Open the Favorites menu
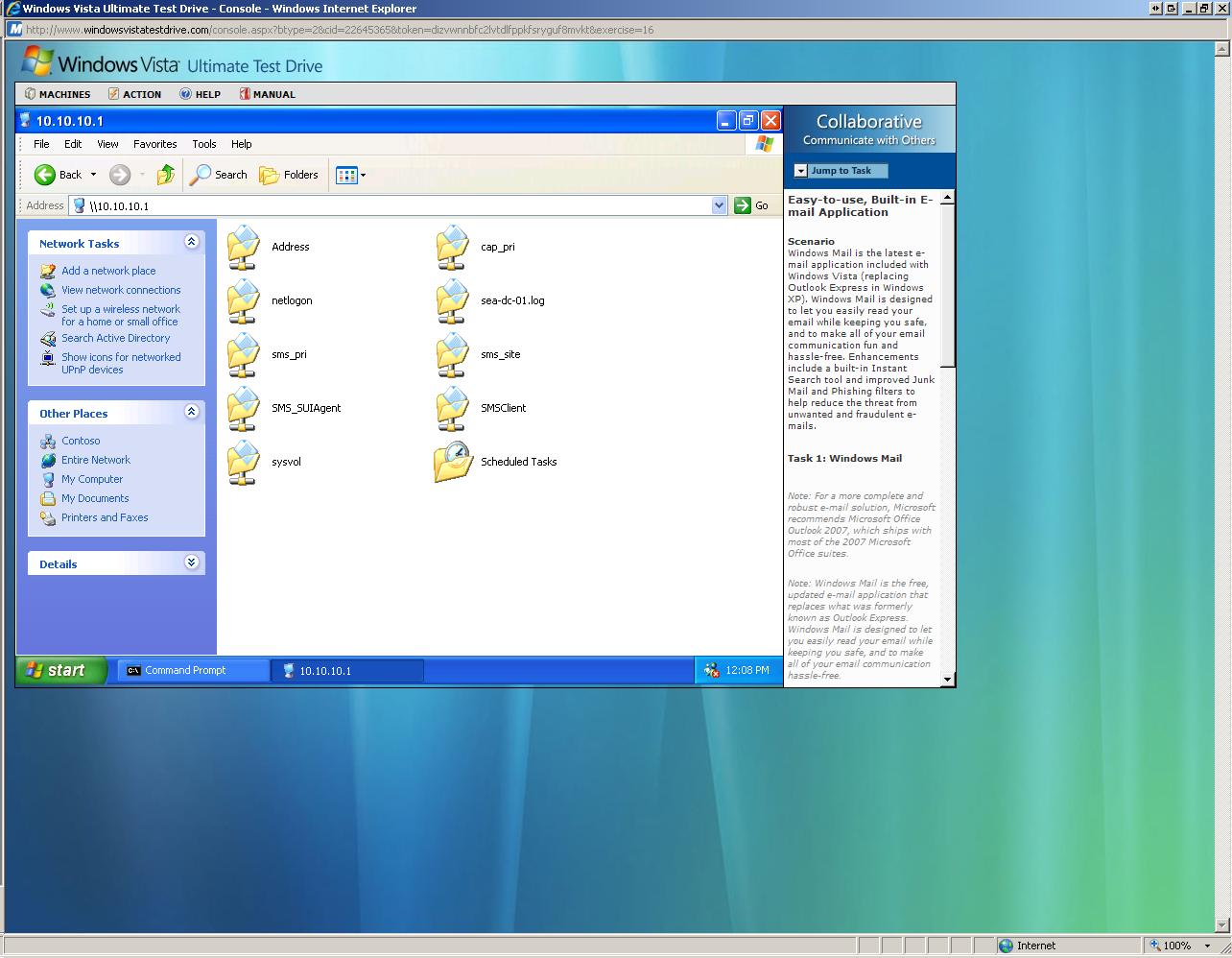 154,144
